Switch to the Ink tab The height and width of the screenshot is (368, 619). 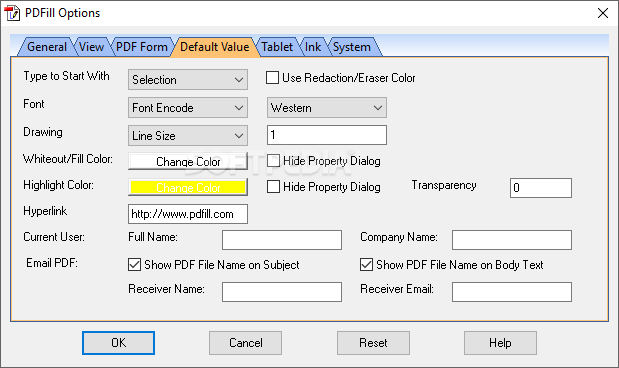[313, 47]
